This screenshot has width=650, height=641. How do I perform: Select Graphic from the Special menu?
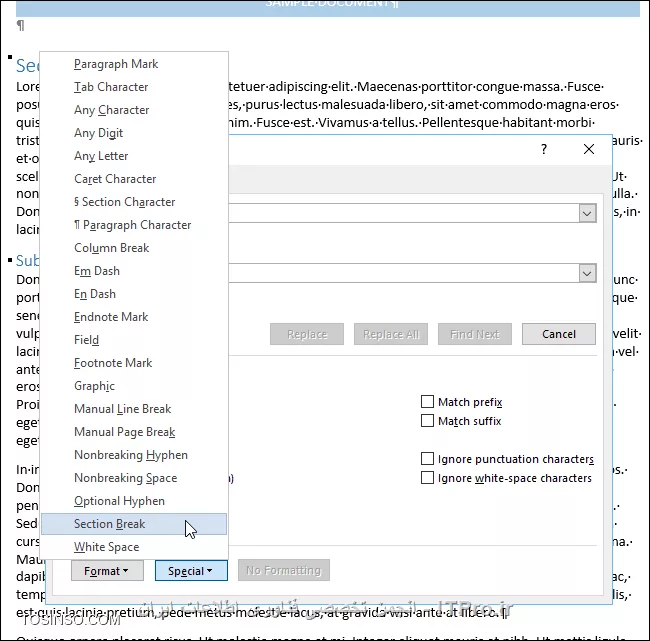pos(134,386)
